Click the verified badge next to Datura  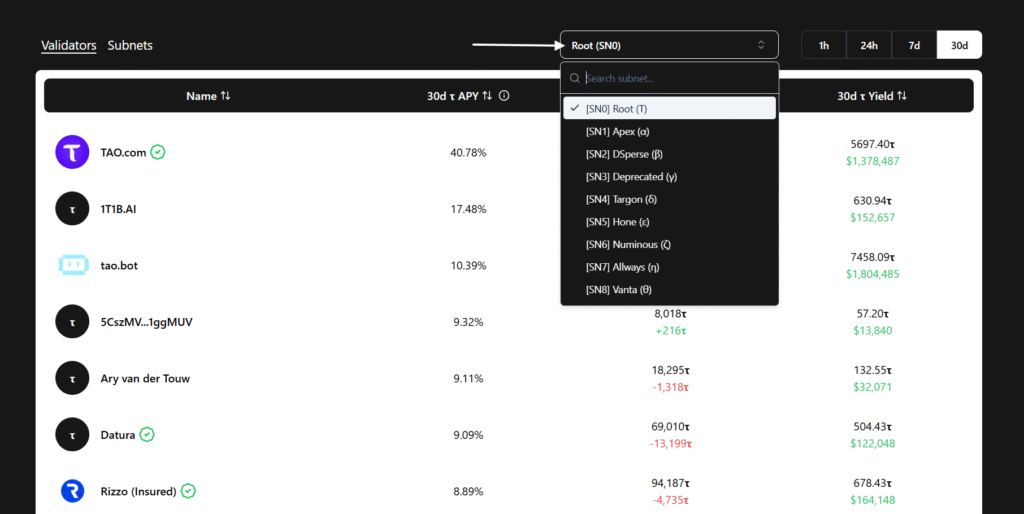point(147,435)
